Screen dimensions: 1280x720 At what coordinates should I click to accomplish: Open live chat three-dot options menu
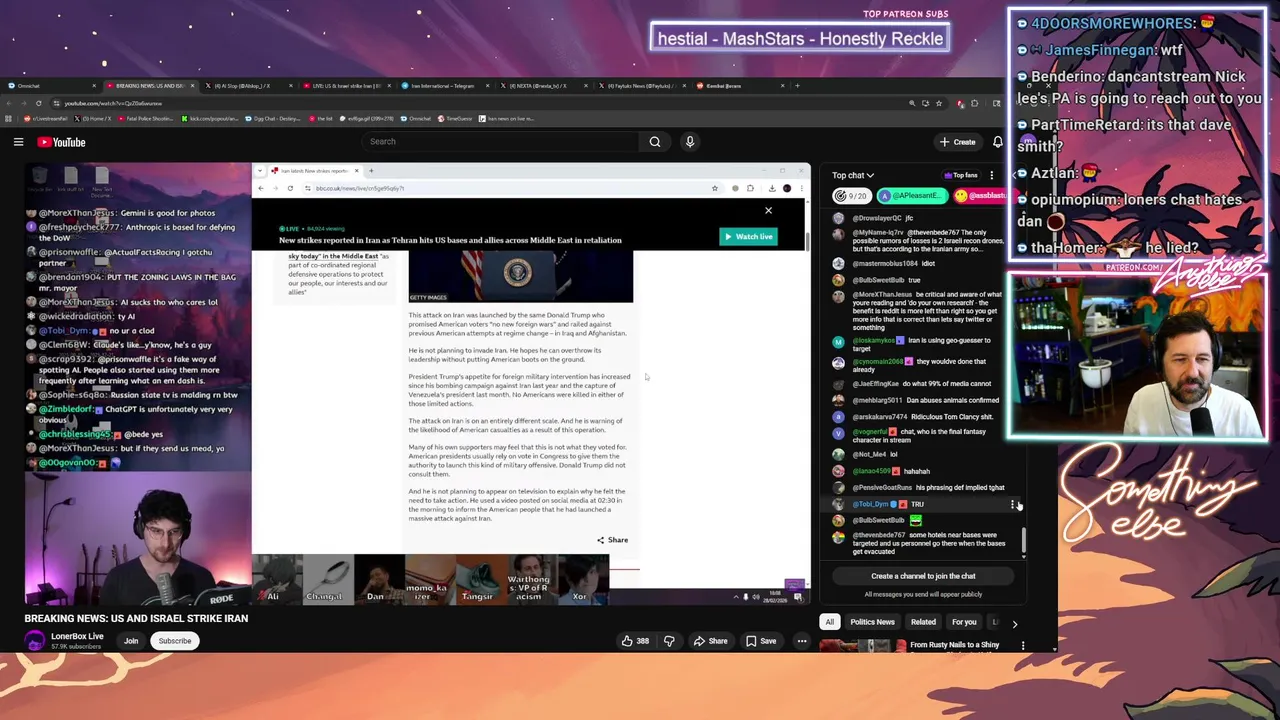pos(992,175)
